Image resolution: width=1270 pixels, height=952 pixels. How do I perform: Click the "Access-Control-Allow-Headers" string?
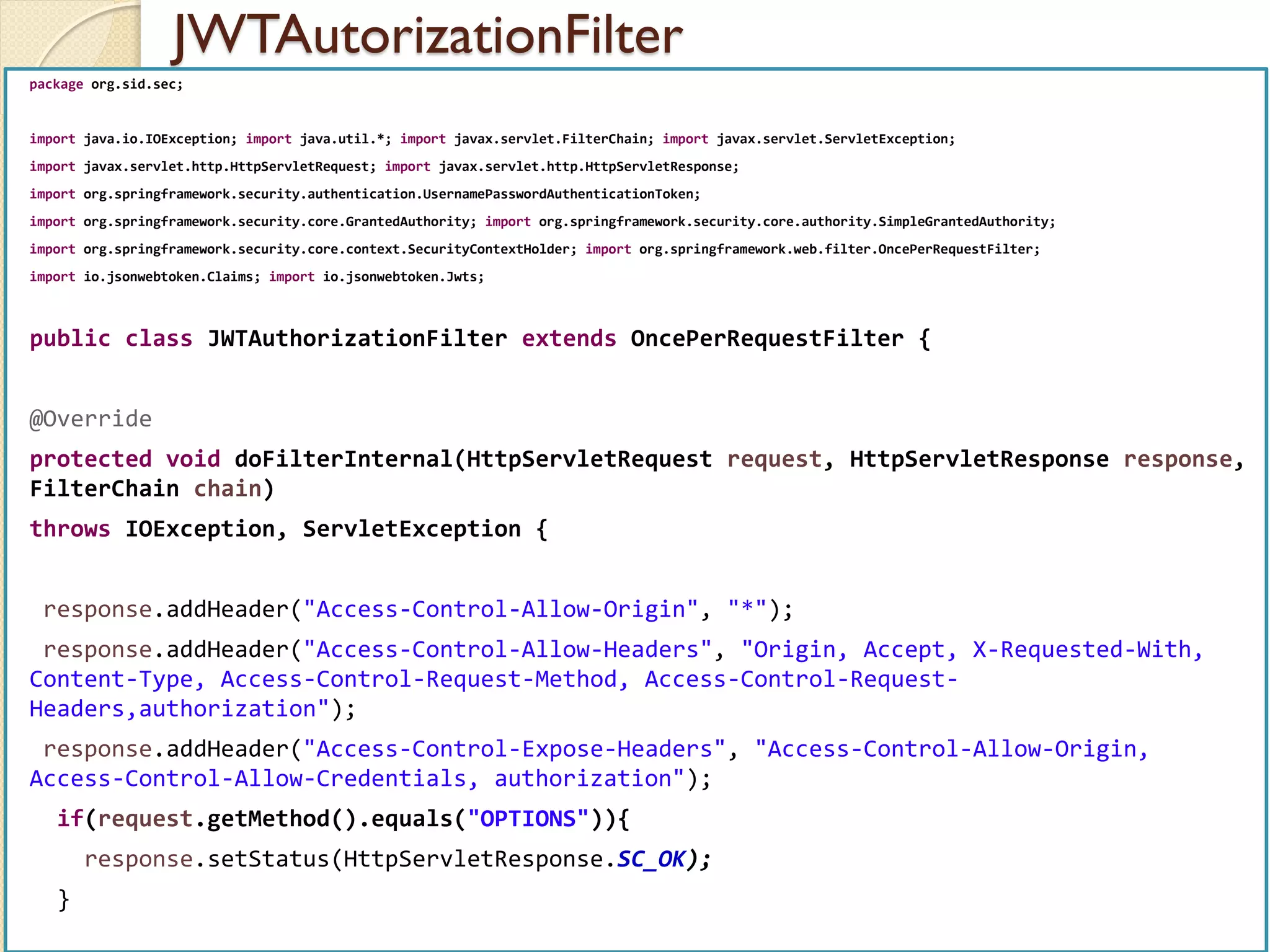click(x=508, y=650)
